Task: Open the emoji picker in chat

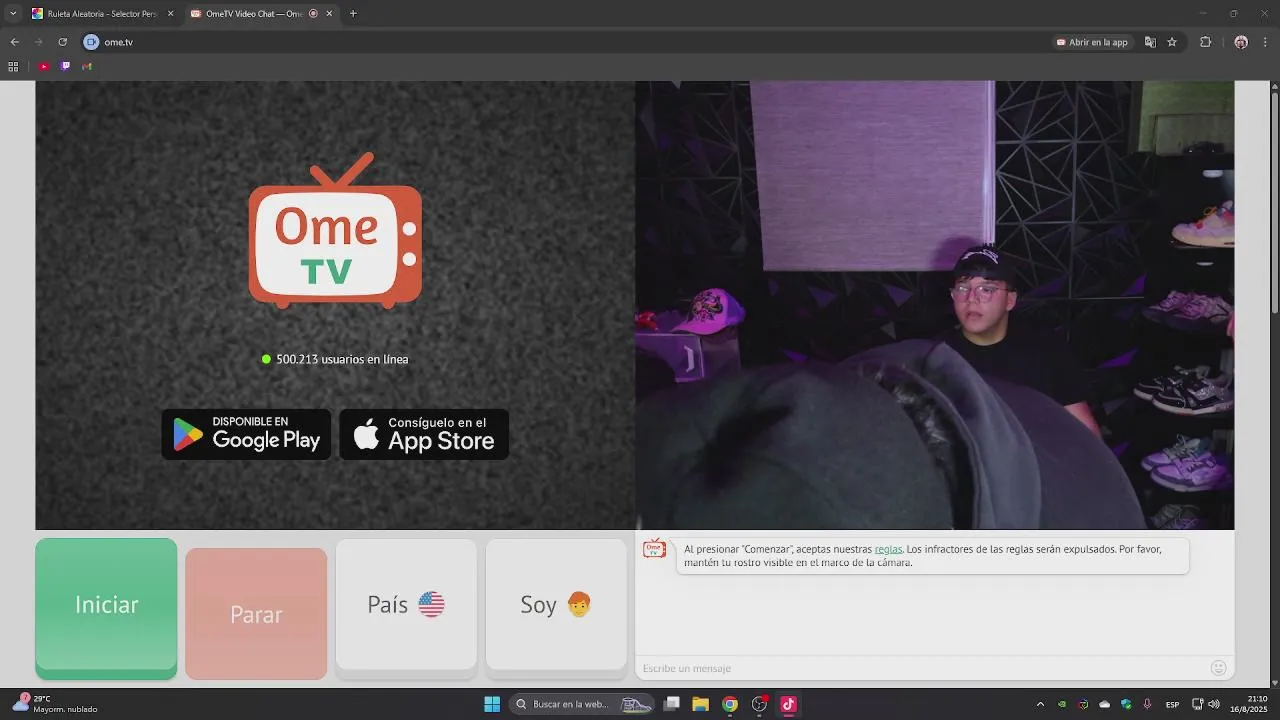Action: coord(1218,668)
